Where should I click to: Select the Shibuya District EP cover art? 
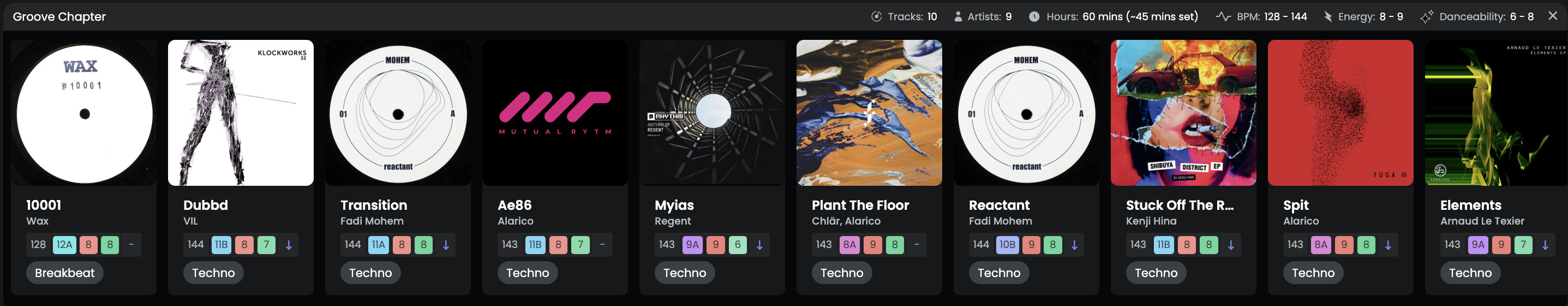[x=1183, y=113]
